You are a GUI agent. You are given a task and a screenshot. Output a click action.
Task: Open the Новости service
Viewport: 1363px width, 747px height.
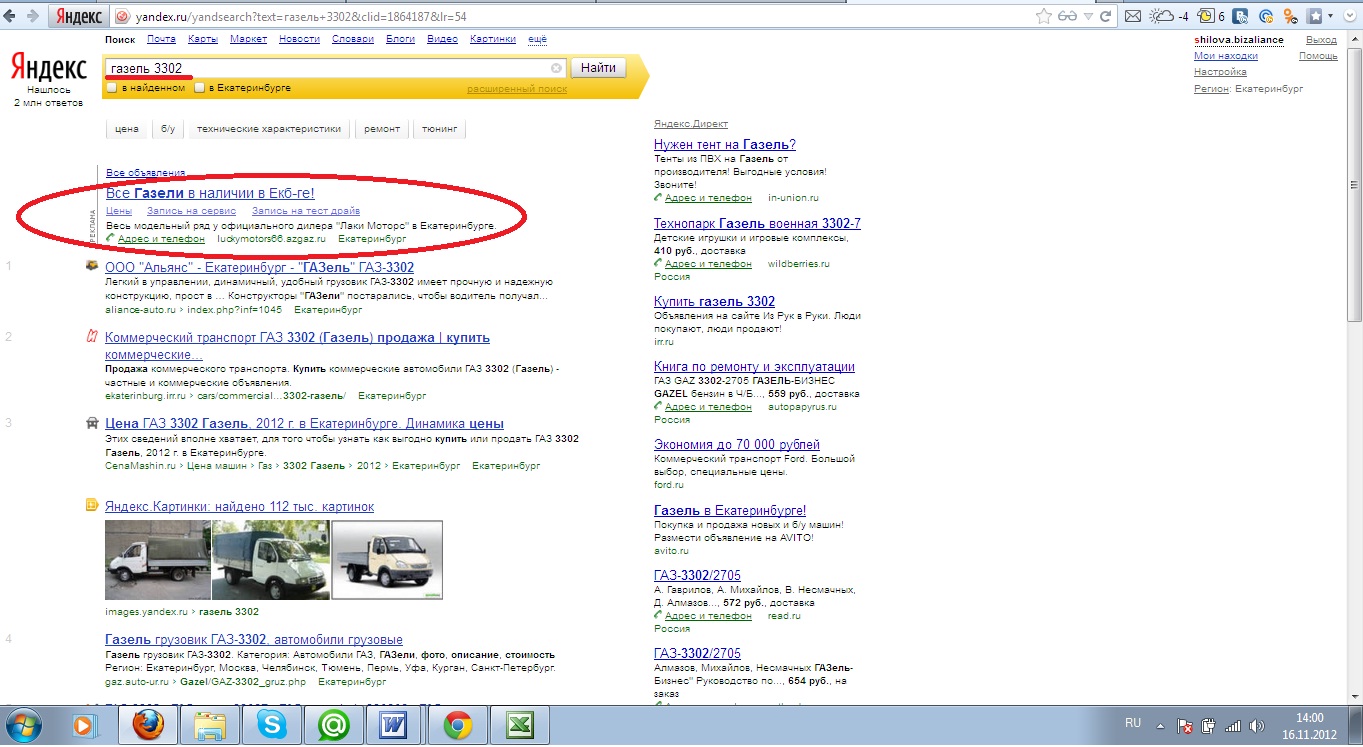pyautogui.click(x=299, y=39)
